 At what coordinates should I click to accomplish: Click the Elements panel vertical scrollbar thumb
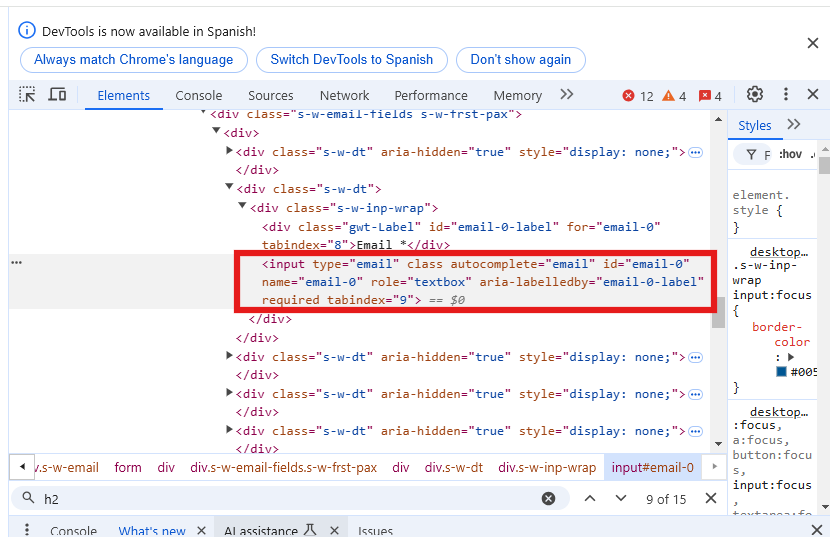coord(718,312)
